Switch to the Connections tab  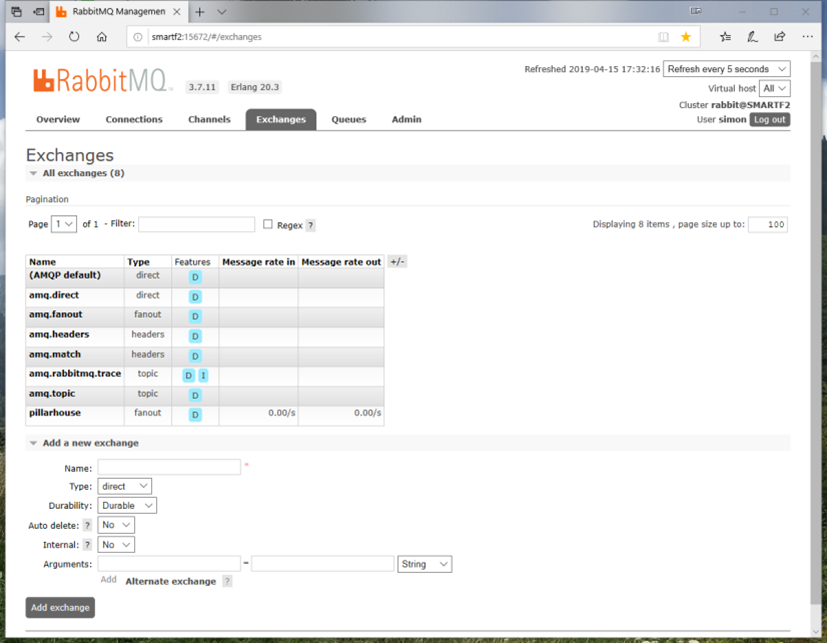[134, 119]
